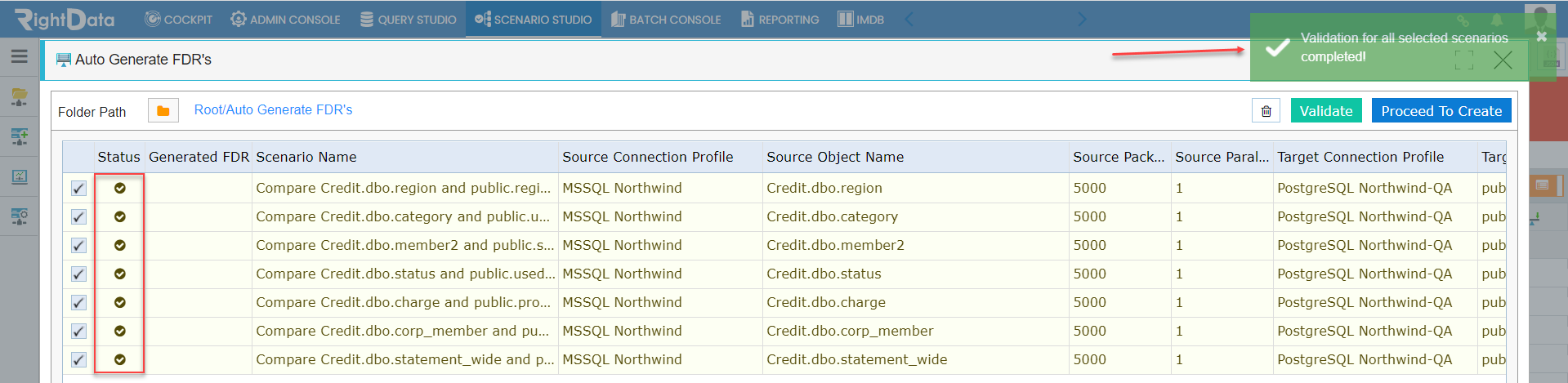
Task: Click the third left sidebar icon
Action: [x=19, y=176]
